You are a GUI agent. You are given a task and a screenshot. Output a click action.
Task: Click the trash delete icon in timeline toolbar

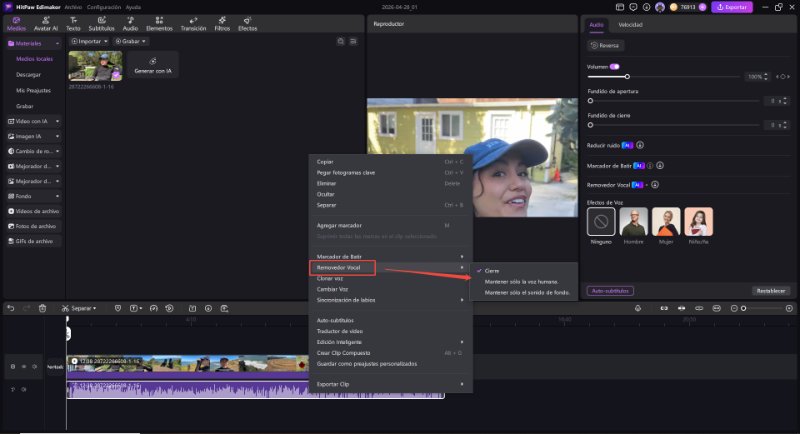(42, 308)
